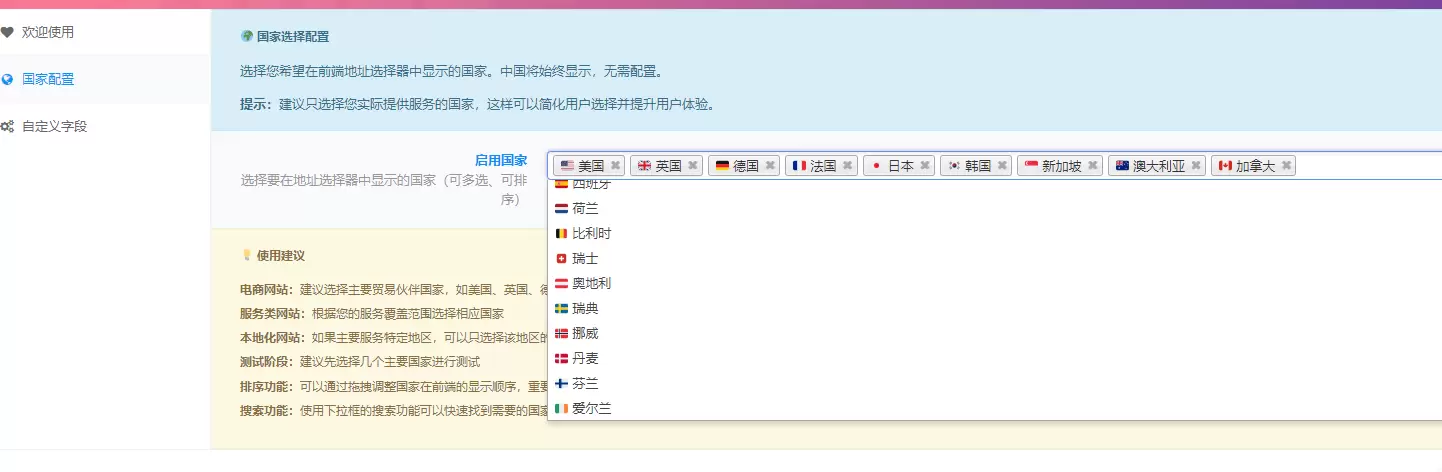Viewport: 1442px width, 472px height.
Task: Click the lightbulb icon before 使用建议
Action: [247, 255]
